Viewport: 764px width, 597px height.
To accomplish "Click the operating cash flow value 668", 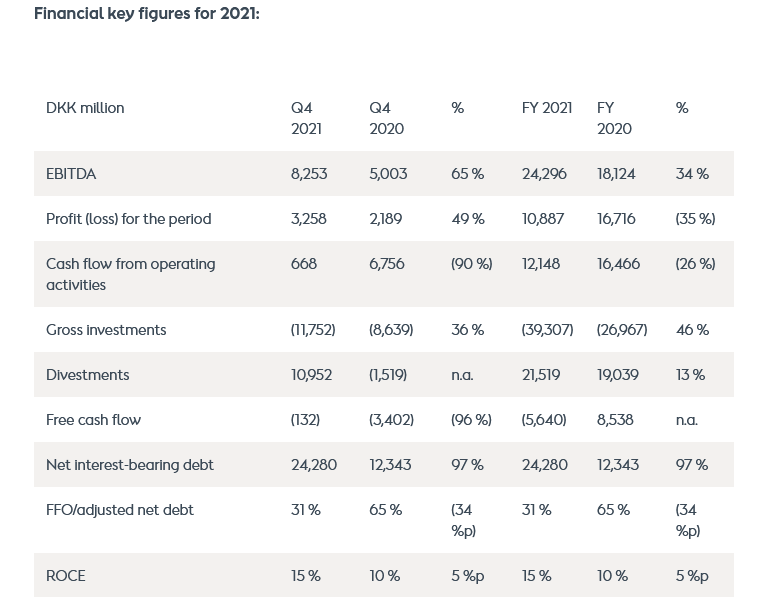I will click(304, 264).
